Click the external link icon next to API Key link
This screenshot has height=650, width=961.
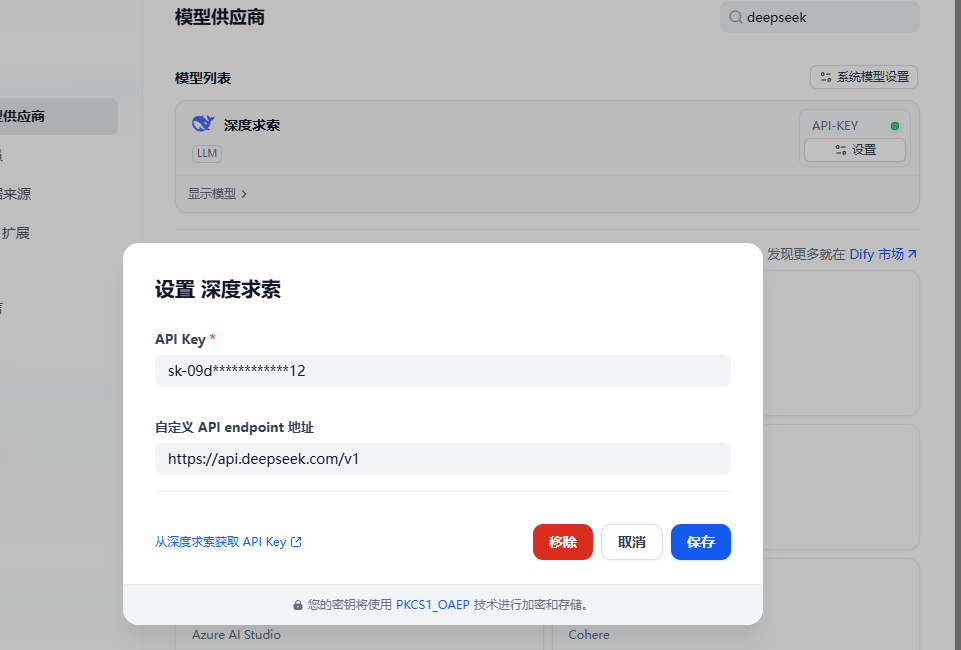tap(296, 542)
